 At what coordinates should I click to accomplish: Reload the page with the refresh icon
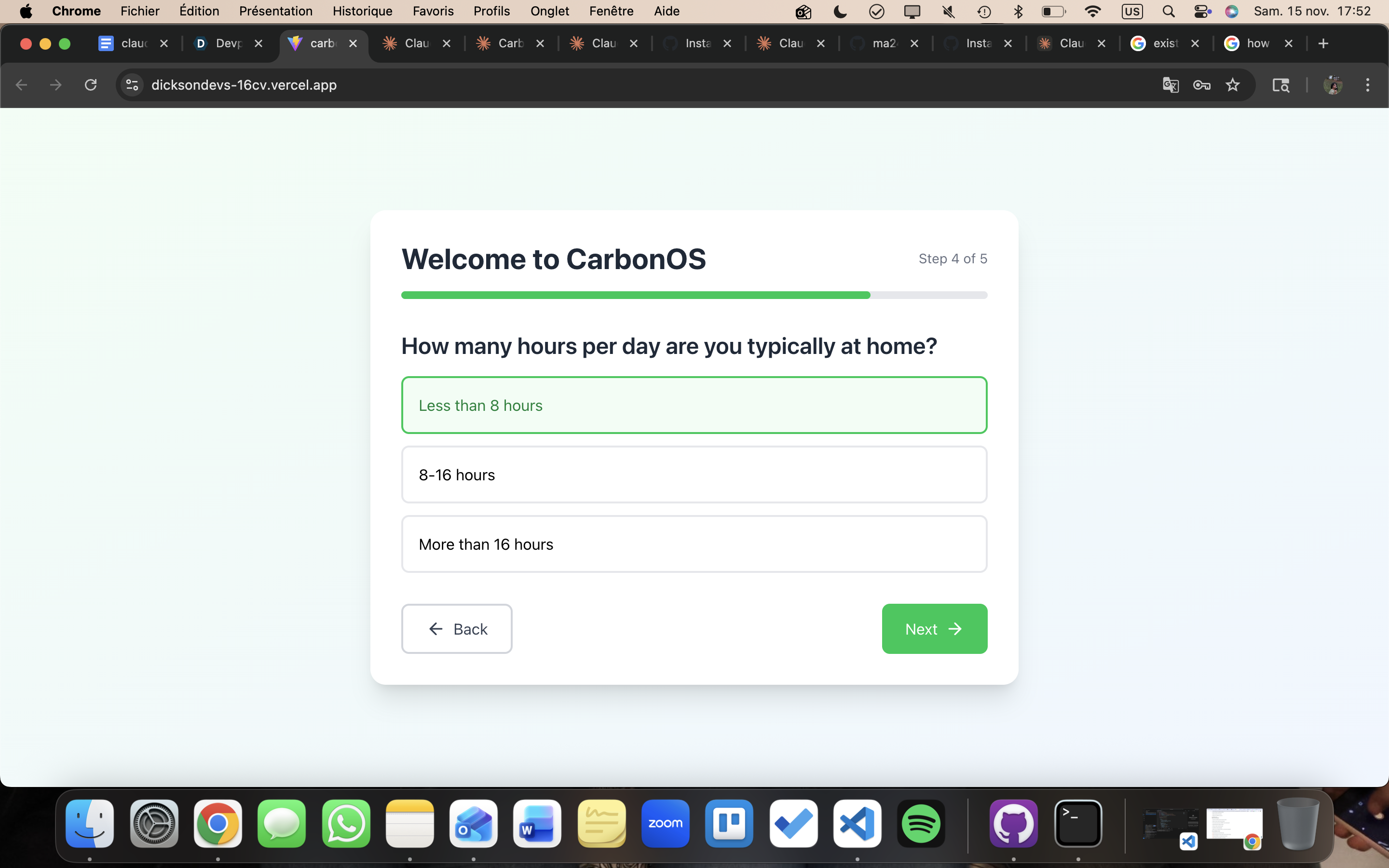(x=91, y=85)
